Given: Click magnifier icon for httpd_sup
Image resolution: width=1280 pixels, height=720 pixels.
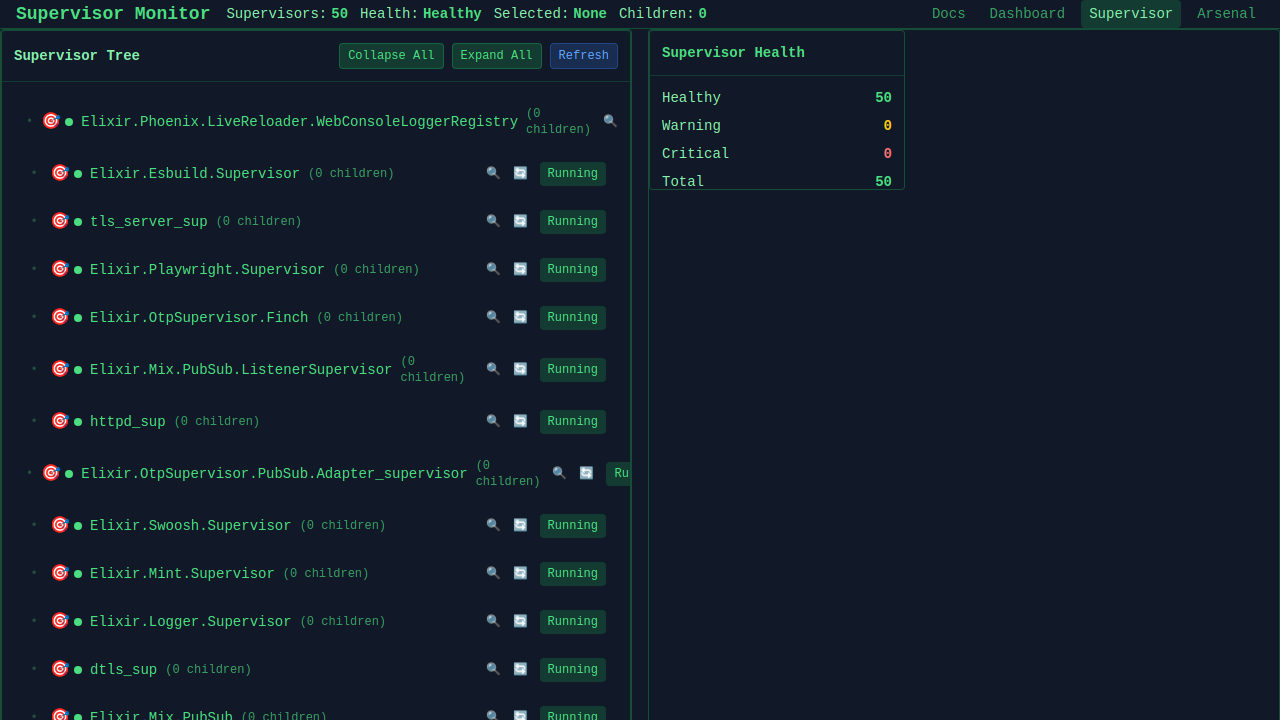Looking at the screenshot, I should [x=493, y=421].
